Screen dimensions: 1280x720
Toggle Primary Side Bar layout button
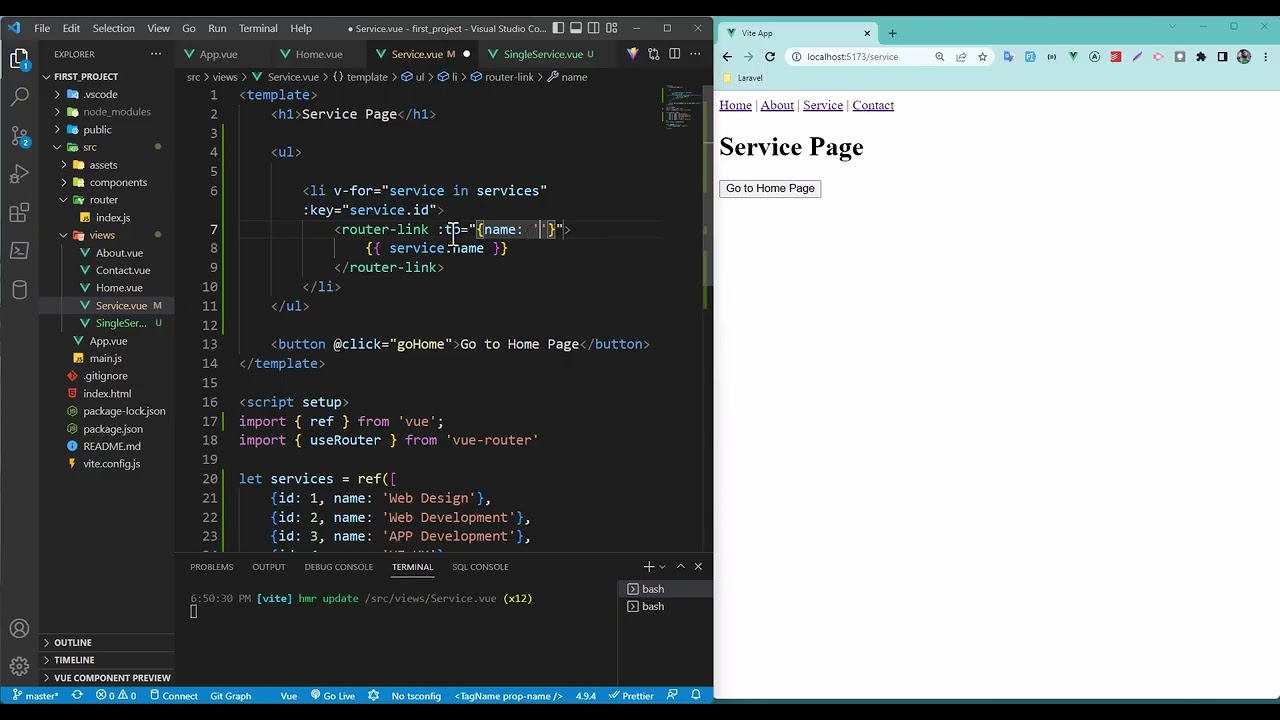(558, 28)
